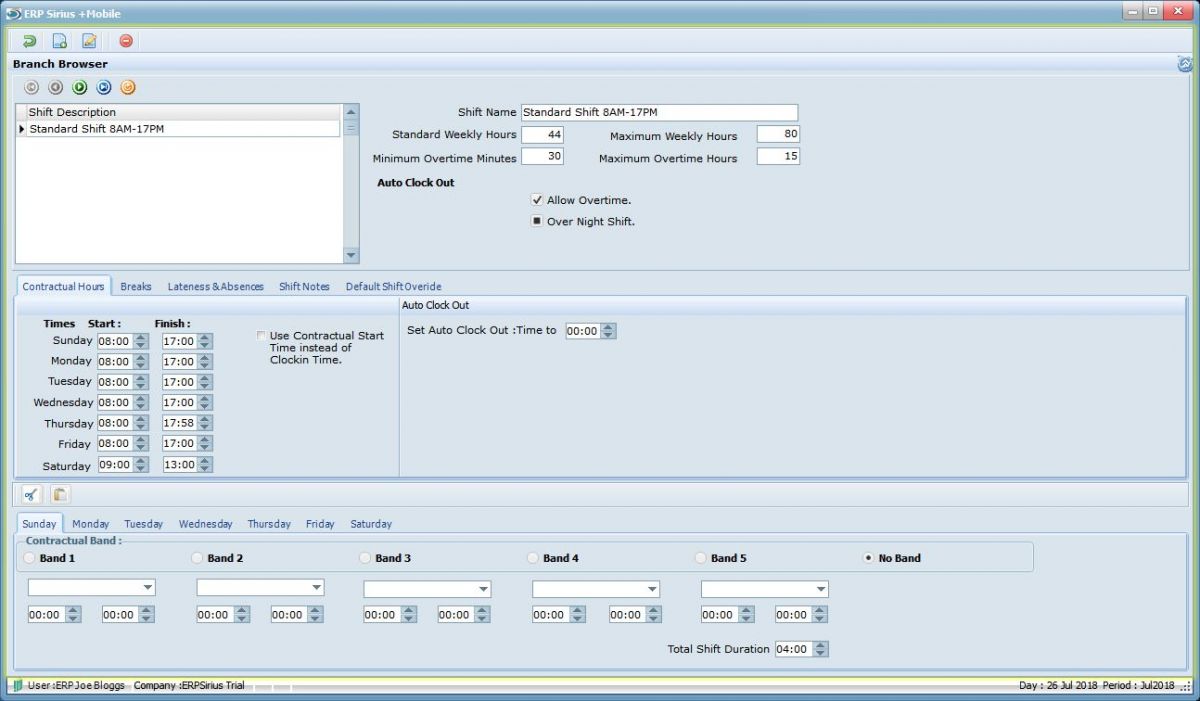The width and height of the screenshot is (1200, 701).
Task: Go to the first record using grey navigation icon
Action: click(32, 87)
